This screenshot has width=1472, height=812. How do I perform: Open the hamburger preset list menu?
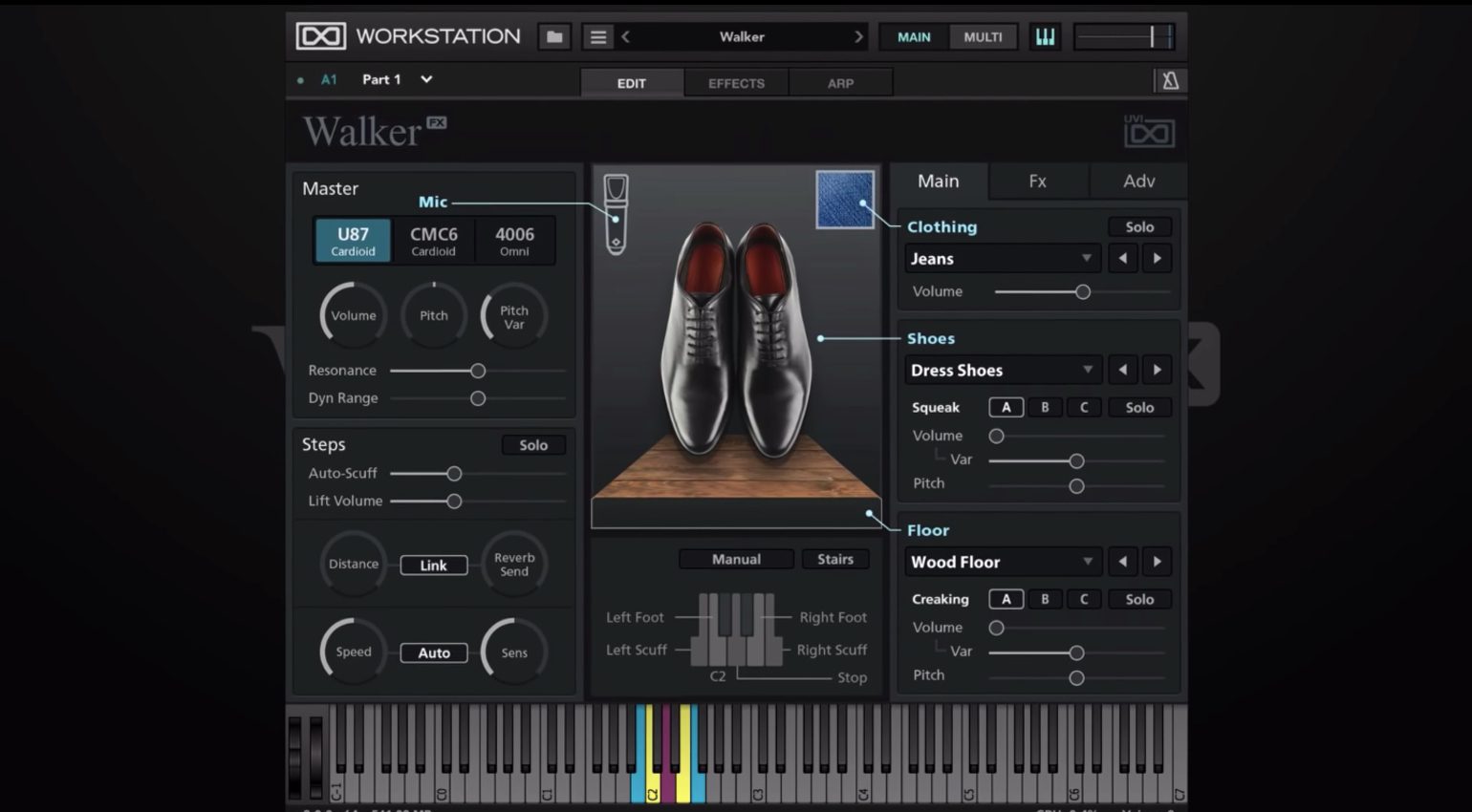click(598, 37)
